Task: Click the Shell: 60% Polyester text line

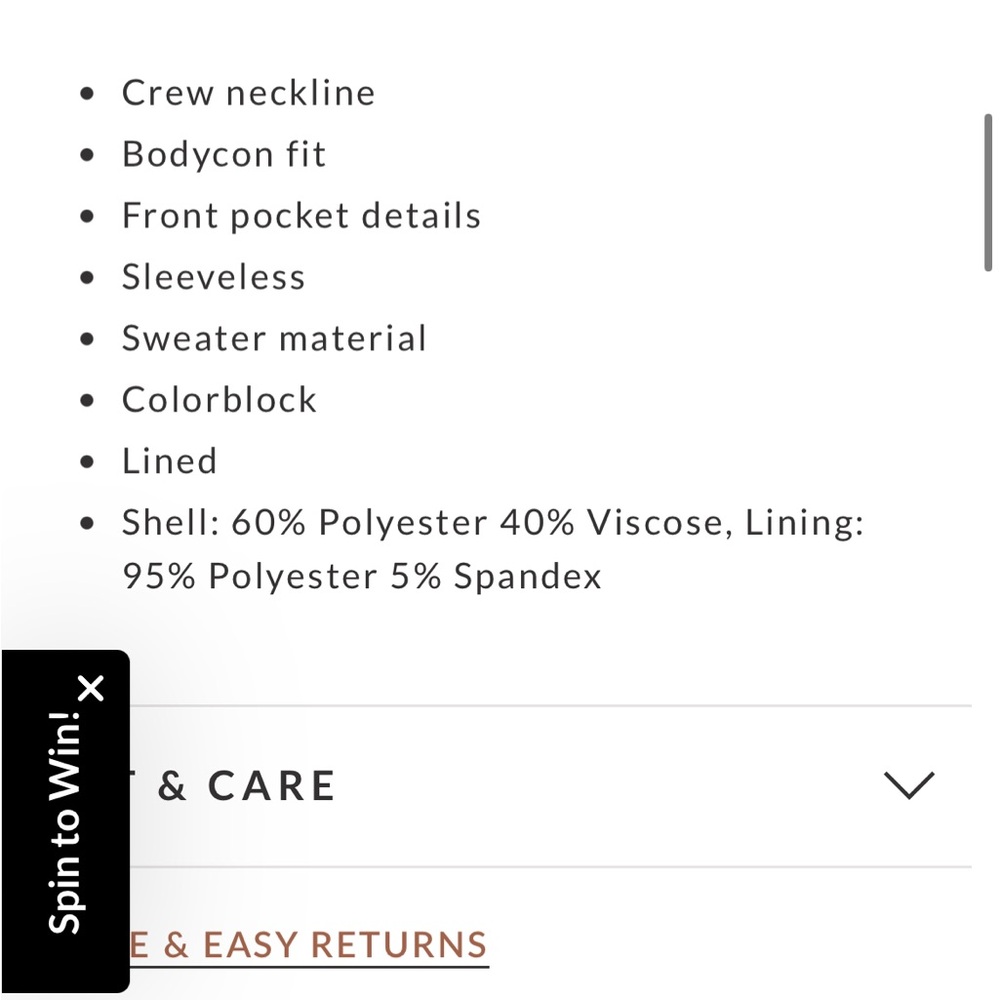Action: pos(492,523)
